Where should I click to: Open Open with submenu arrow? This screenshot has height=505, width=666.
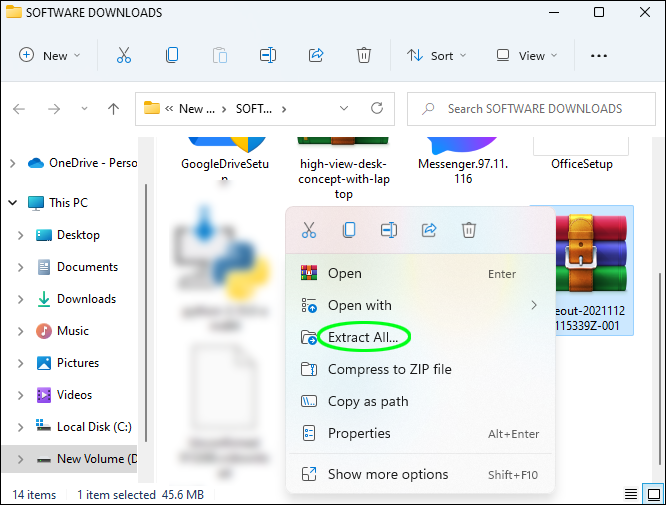(534, 305)
